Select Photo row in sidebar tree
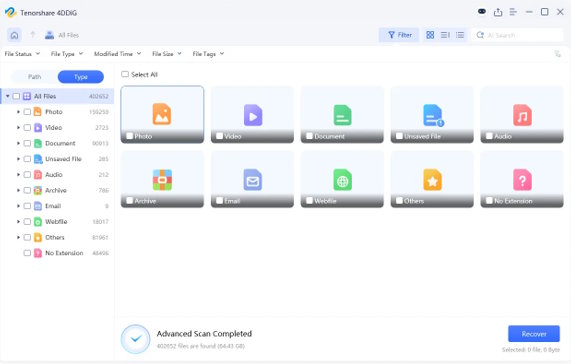The image size is (571, 364). [x=58, y=112]
